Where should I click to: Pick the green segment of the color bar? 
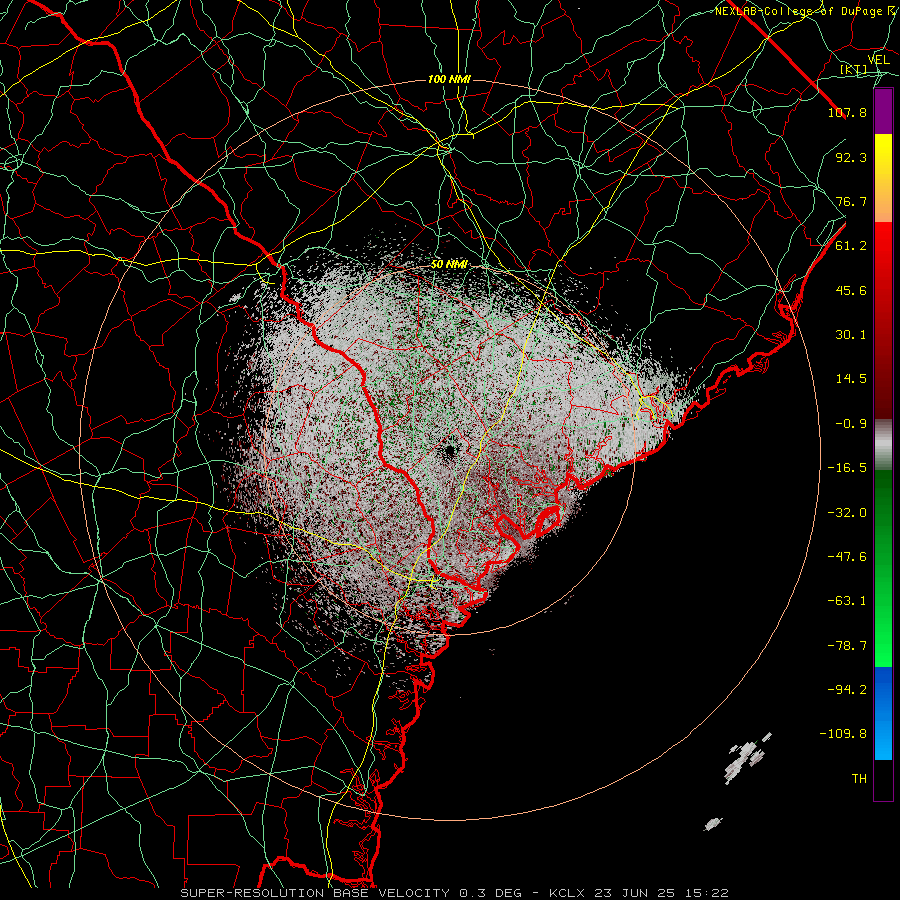click(x=883, y=568)
